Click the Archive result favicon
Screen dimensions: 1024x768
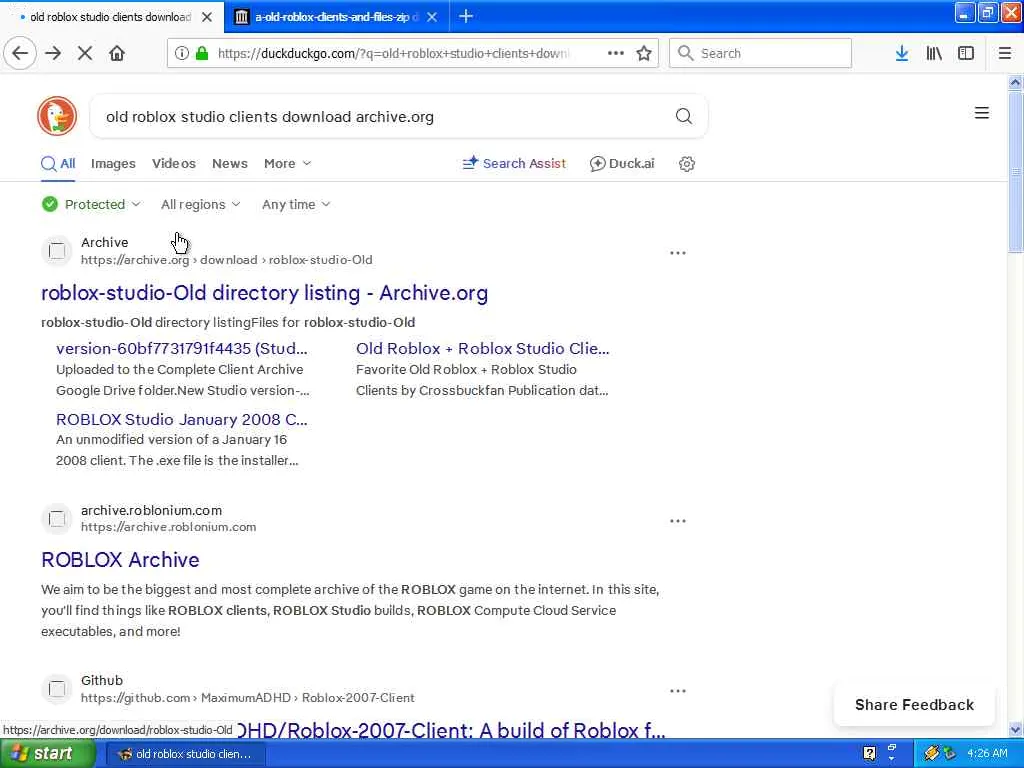pyautogui.click(x=57, y=251)
